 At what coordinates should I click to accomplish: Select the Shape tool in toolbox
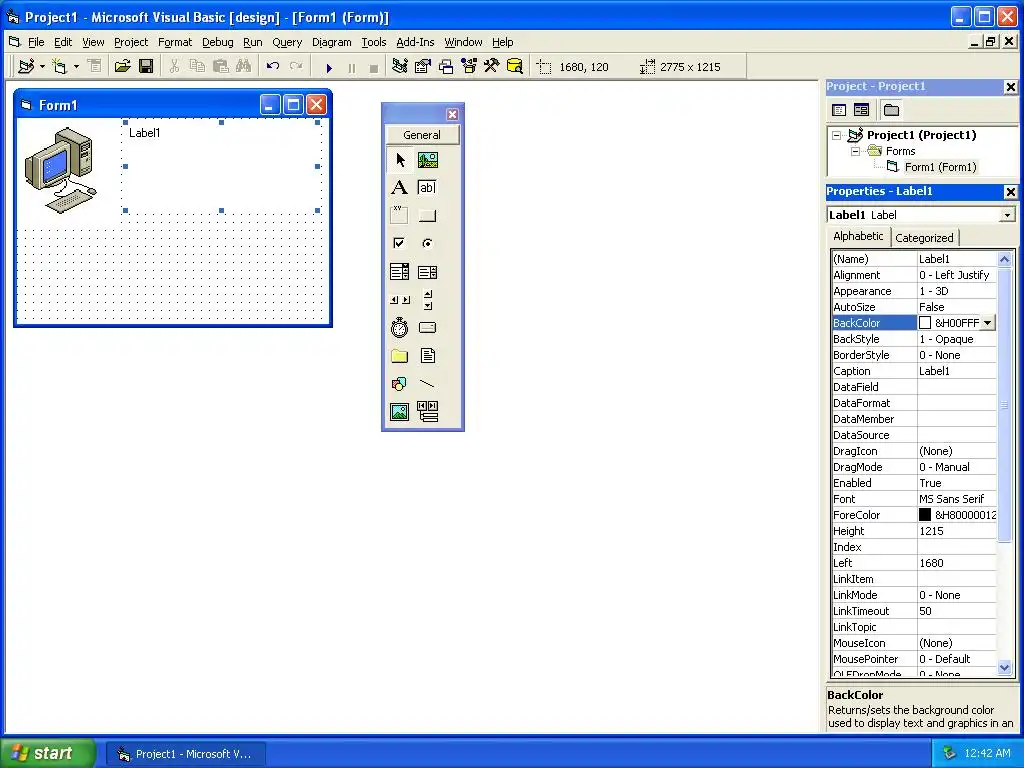tap(400, 384)
